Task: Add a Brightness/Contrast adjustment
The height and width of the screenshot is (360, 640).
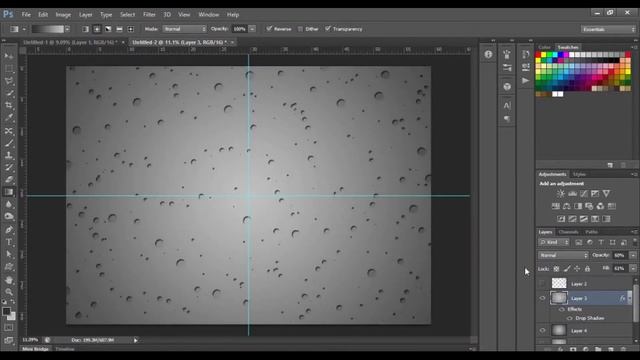Action: (561, 193)
